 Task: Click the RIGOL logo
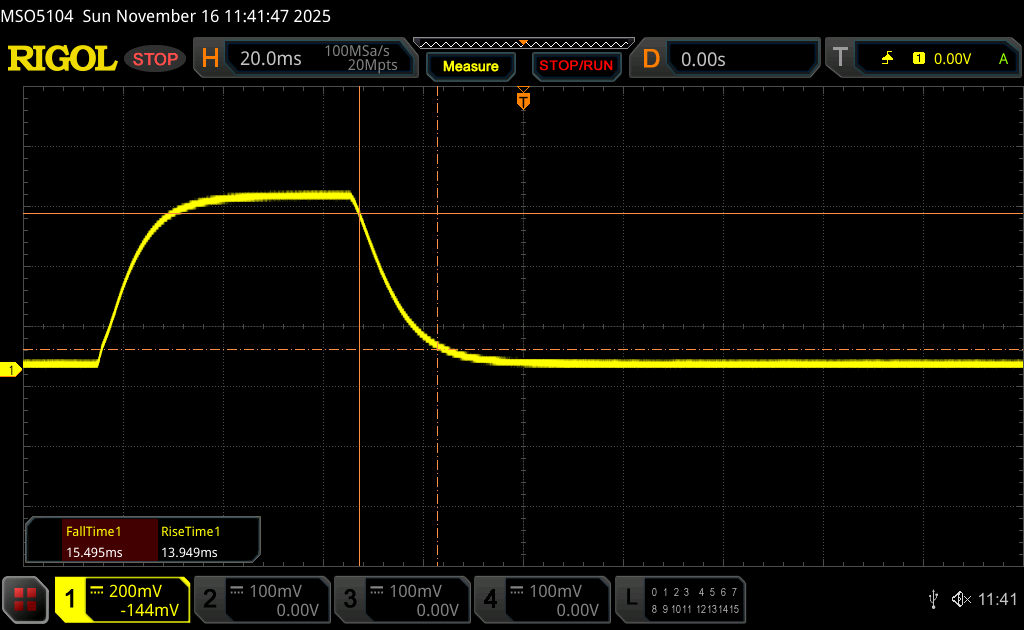62,59
